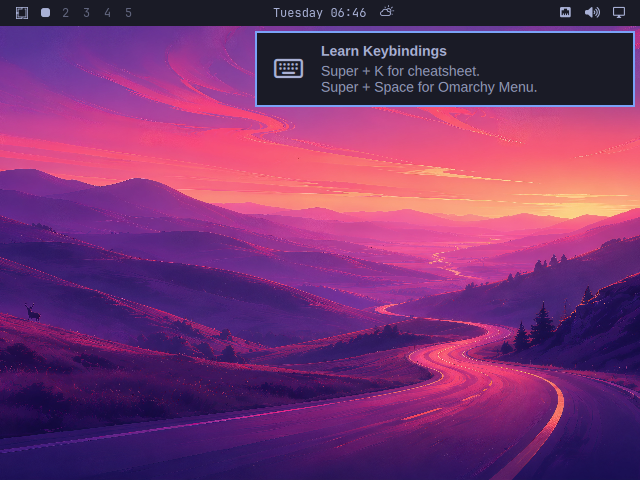Click the volume speaker icon

click(592, 13)
